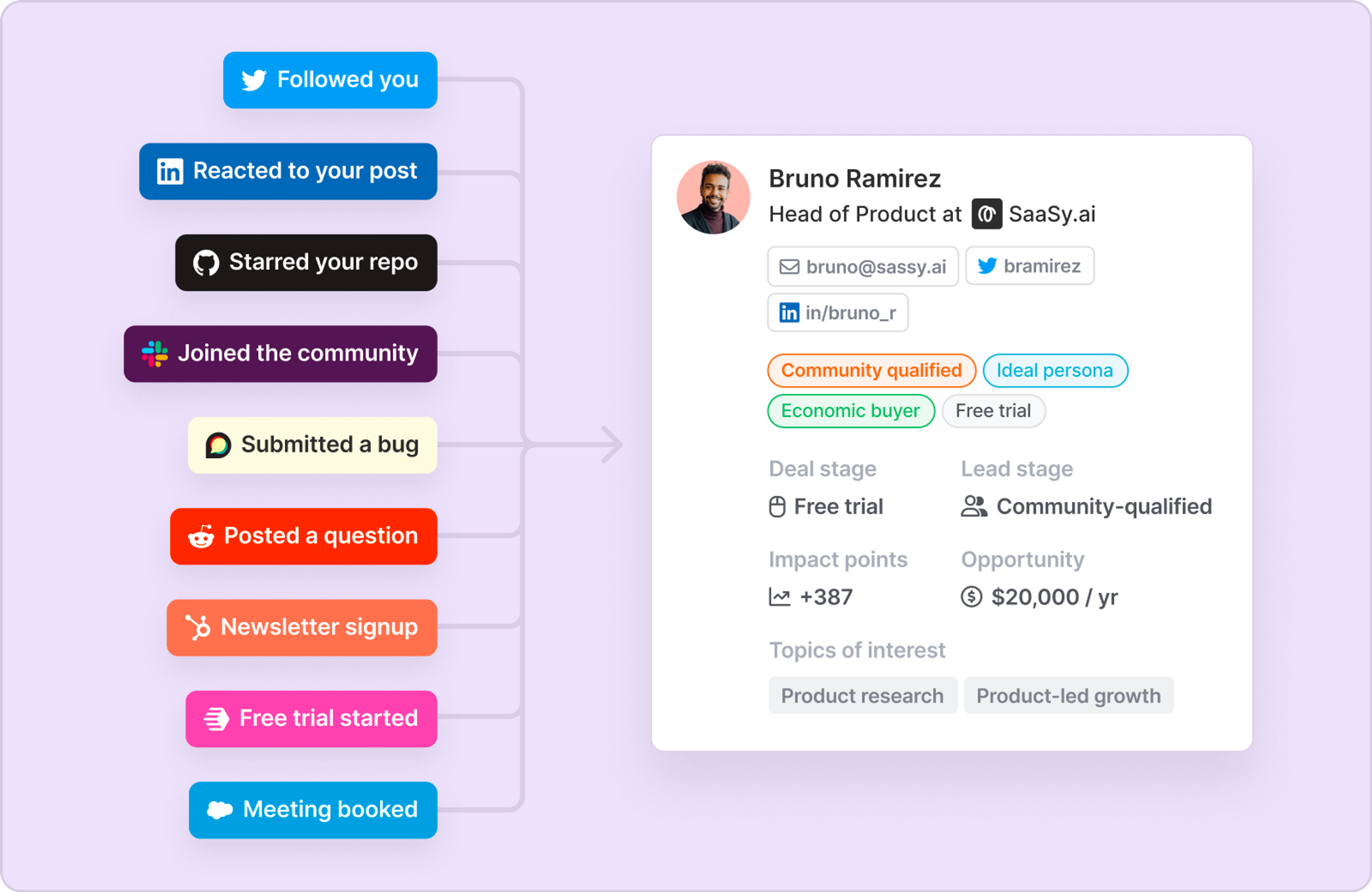
Task: Click the Product research topic chip
Action: (862, 696)
